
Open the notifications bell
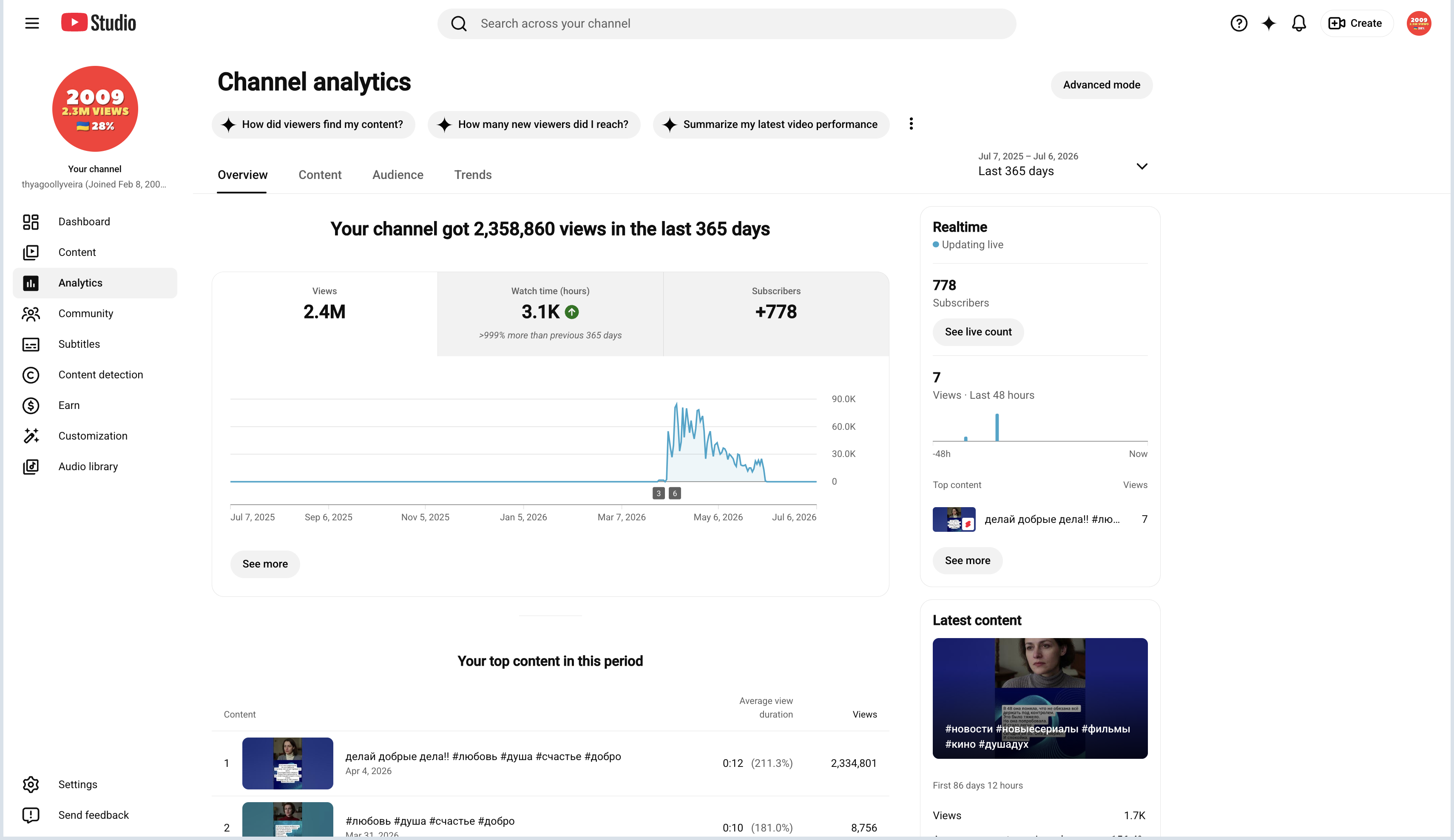point(1298,23)
